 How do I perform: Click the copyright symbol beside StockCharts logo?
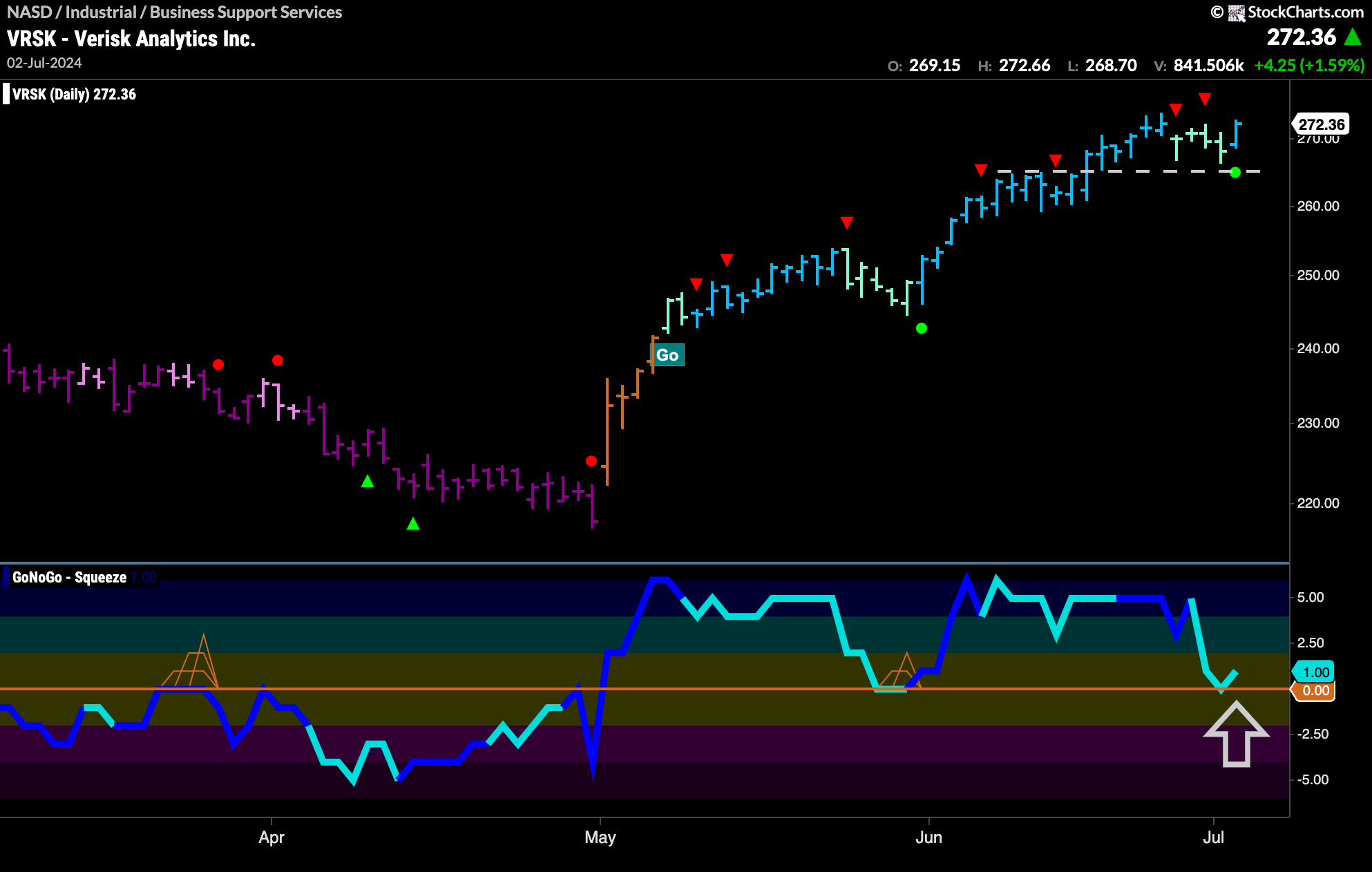click(x=1217, y=12)
